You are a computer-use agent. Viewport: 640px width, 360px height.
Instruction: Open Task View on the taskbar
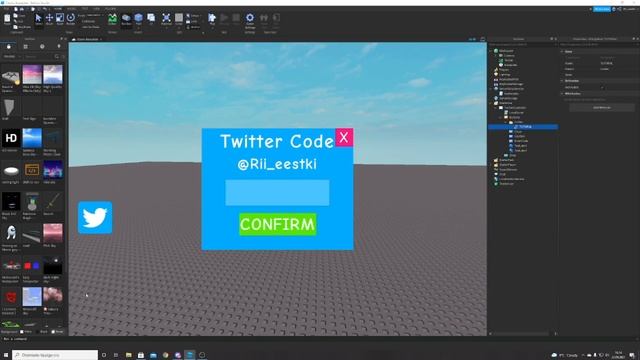click(x=116, y=355)
